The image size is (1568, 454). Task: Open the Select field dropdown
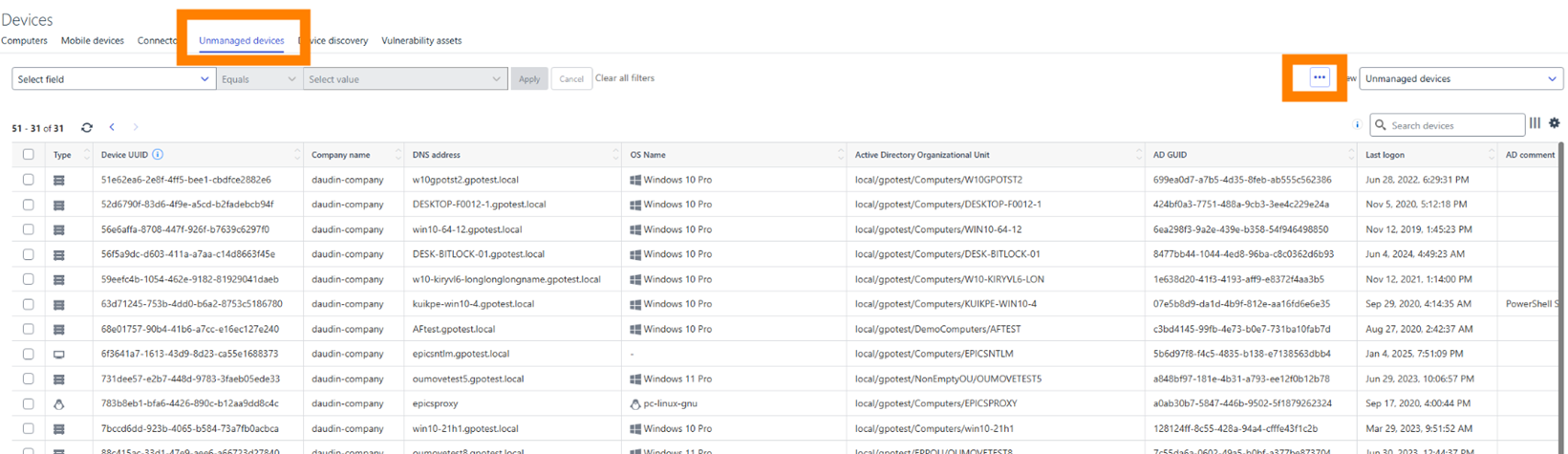coord(114,79)
